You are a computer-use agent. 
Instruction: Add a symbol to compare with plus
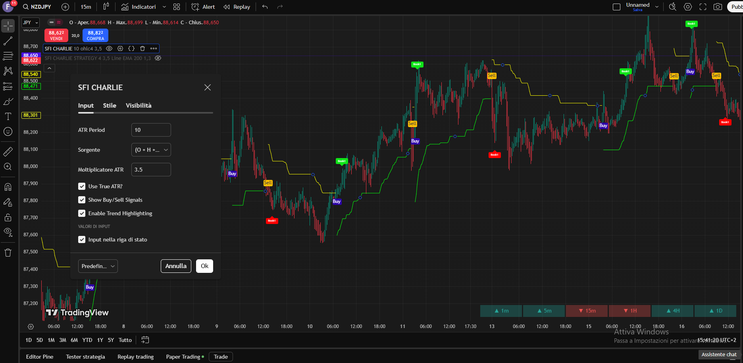65,7
